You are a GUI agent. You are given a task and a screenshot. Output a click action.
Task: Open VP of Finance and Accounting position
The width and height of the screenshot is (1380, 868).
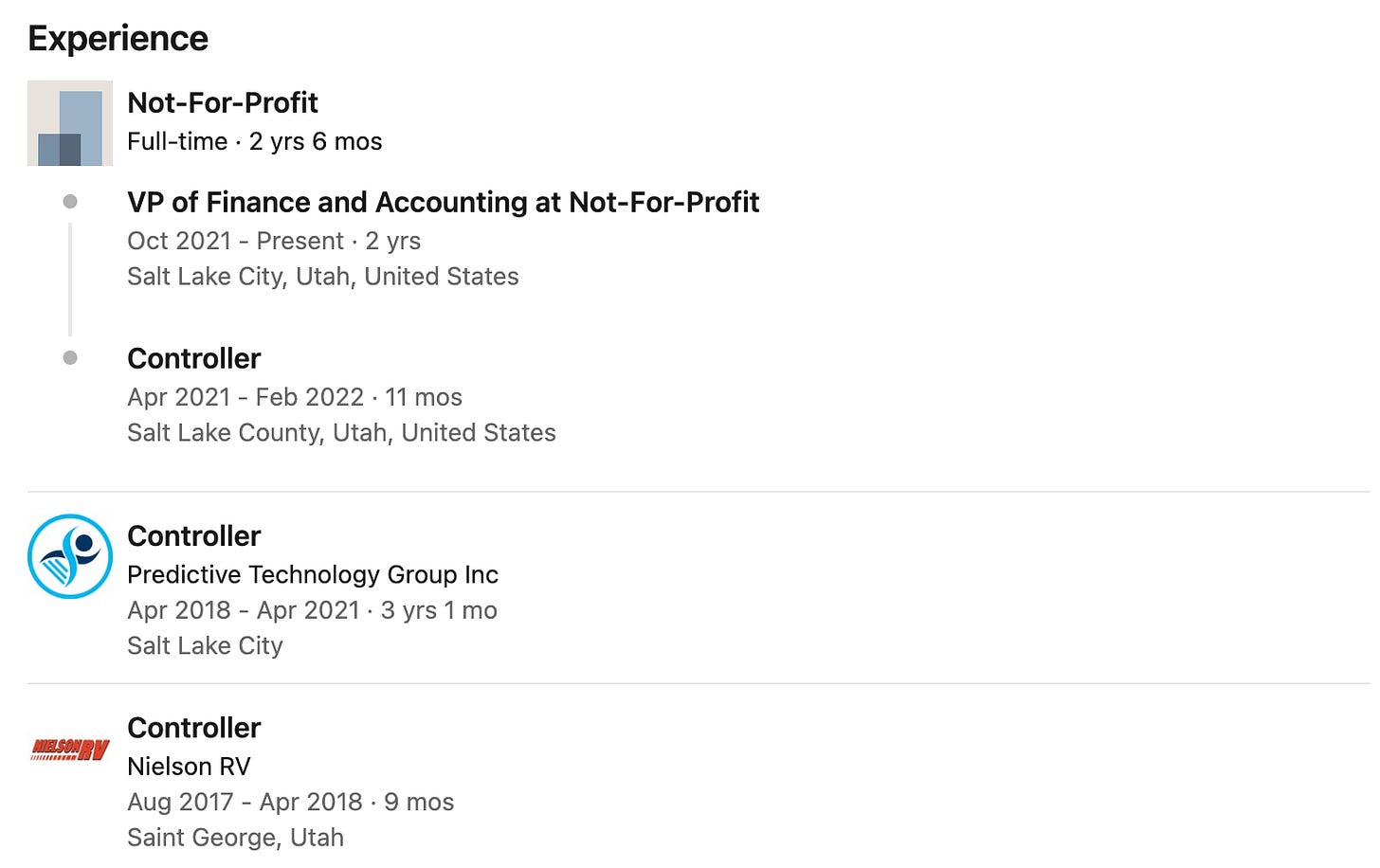(444, 202)
